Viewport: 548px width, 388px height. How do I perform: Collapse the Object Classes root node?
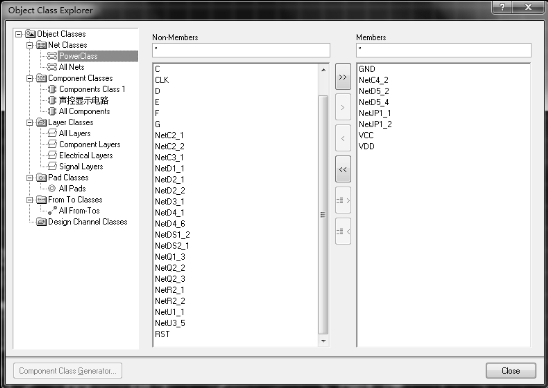coord(19,34)
